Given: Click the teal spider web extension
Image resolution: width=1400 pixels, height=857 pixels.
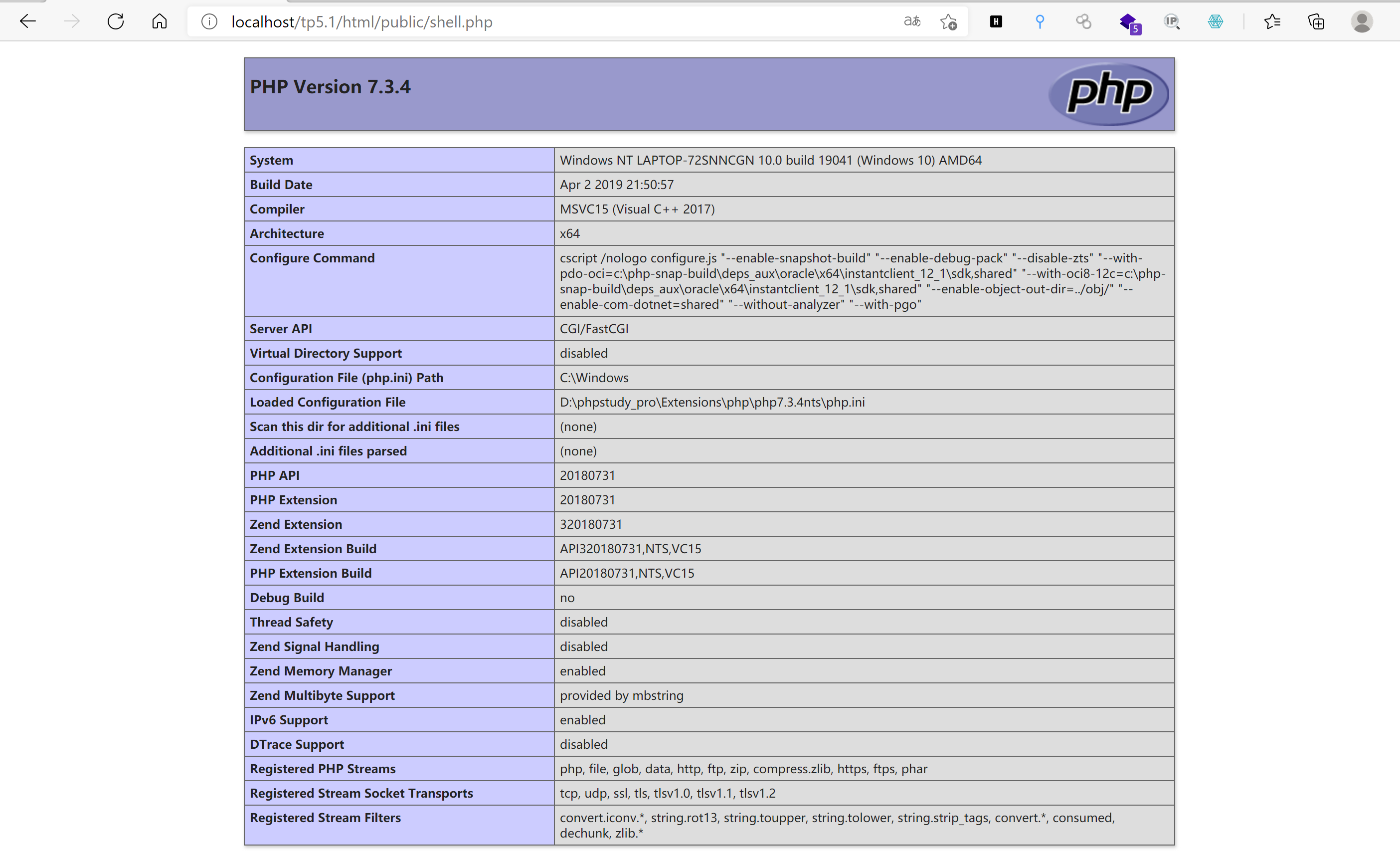Looking at the screenshot, I should point(1216,21).
